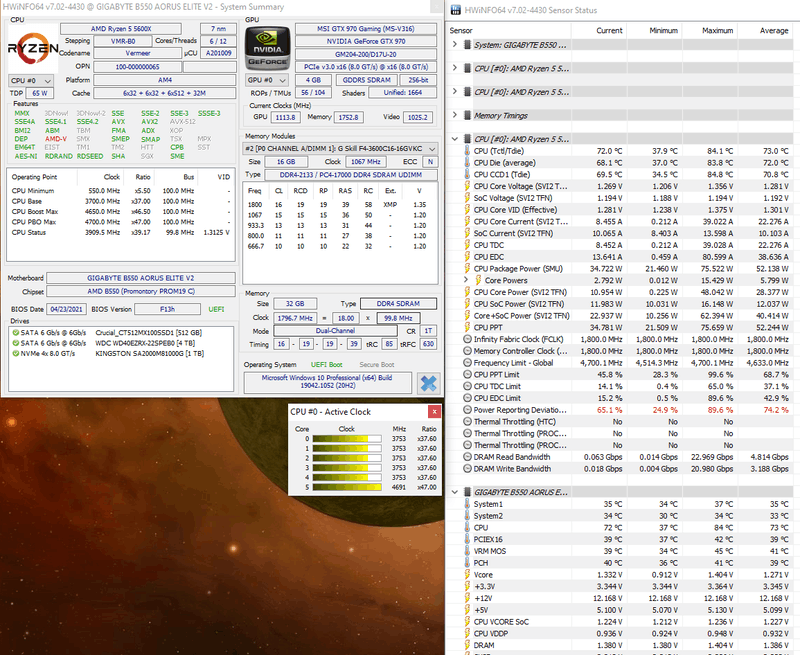Expand the Core Powers sub-item
Viewport: 800px width, 655px height.
tap(466, 280)
